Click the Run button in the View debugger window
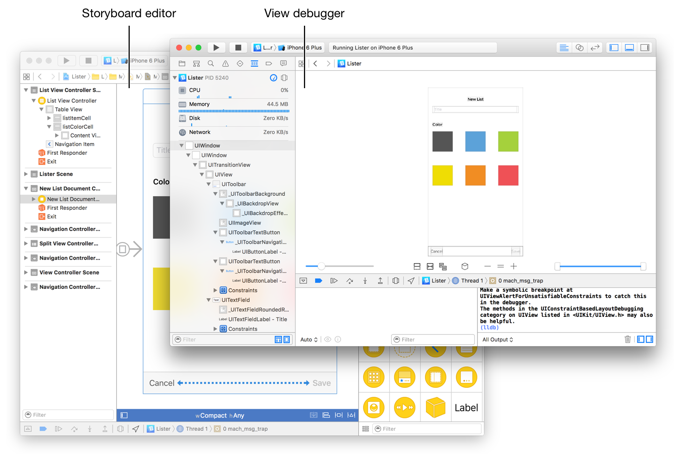This screenshot has height=460, width=680. (x=216, y=48)
